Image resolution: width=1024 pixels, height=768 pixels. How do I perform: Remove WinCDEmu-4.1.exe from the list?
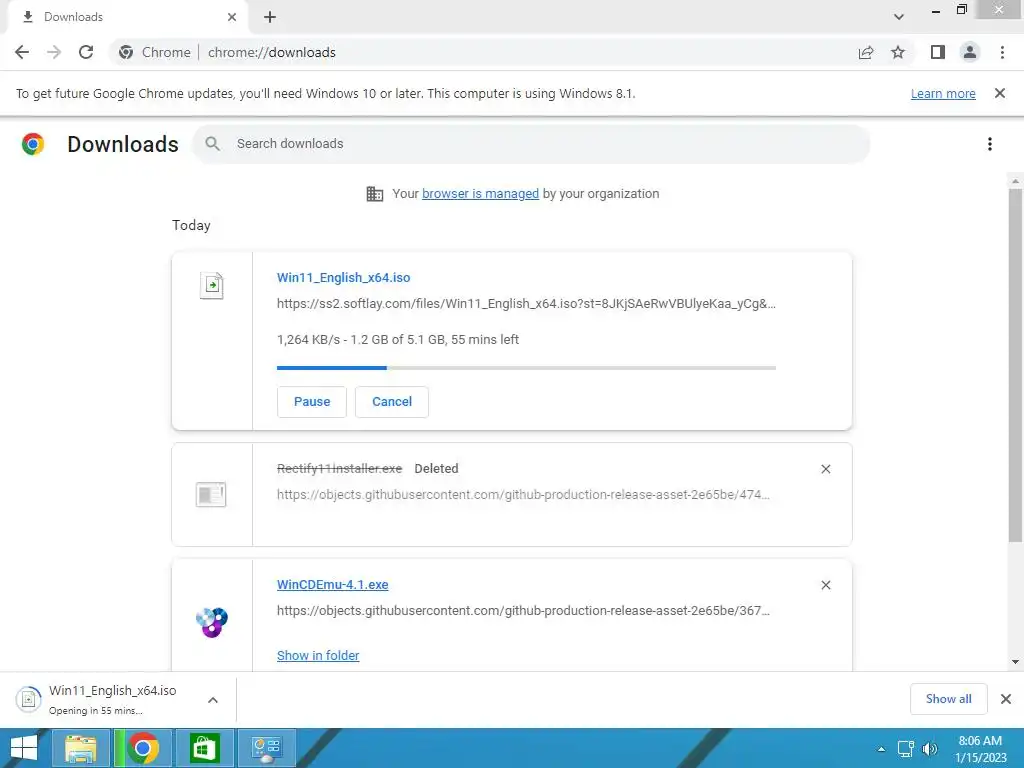(x=826, y=585)
